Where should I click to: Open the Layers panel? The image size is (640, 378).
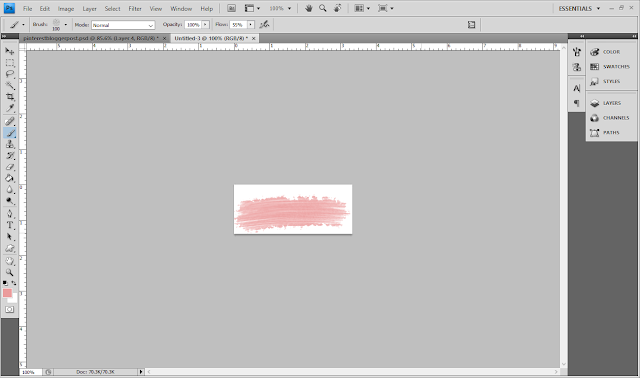pos(611,103)
